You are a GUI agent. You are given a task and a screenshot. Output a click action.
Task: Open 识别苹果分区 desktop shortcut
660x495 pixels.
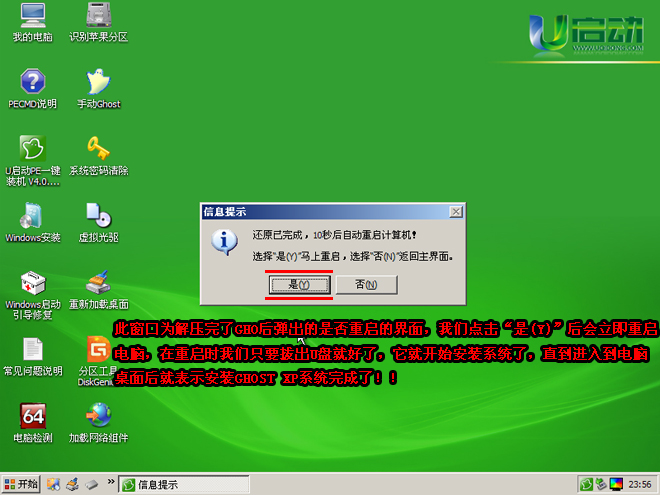pos(98,17)
